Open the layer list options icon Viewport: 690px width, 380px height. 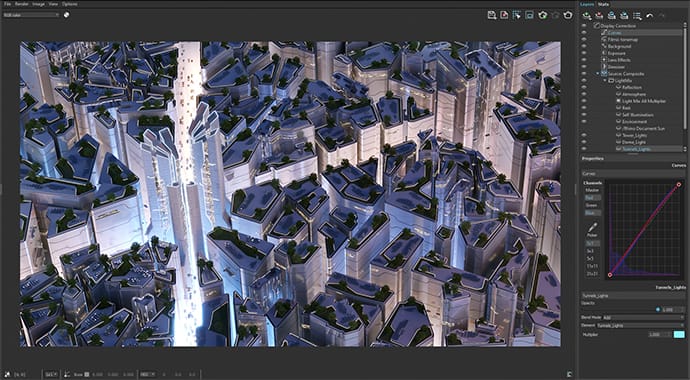(x=637, y=15)
